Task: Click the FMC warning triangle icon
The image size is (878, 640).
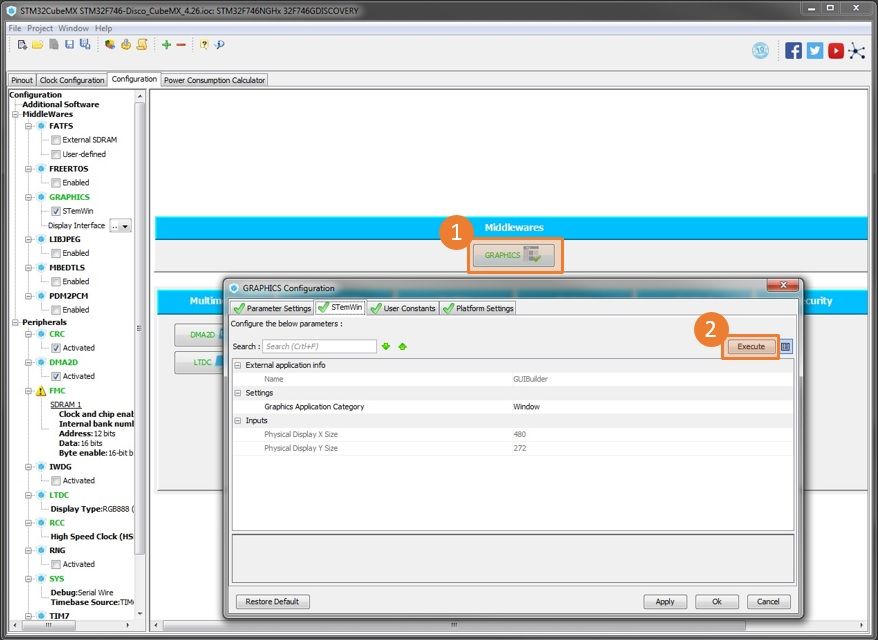Action: point(41,391)
